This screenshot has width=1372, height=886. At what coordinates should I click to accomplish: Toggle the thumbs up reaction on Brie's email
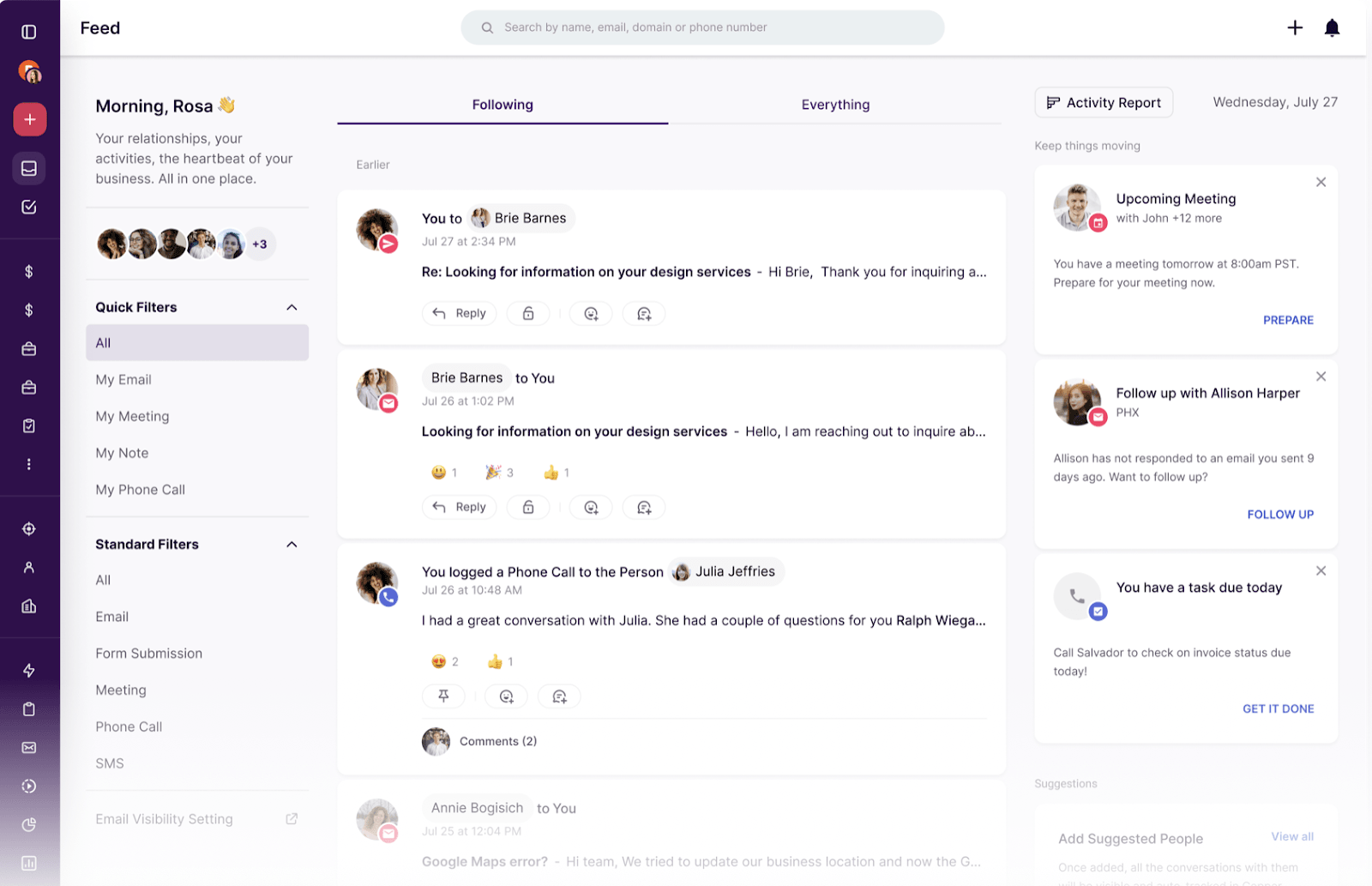pyautogui.click(x=556, y=473)
